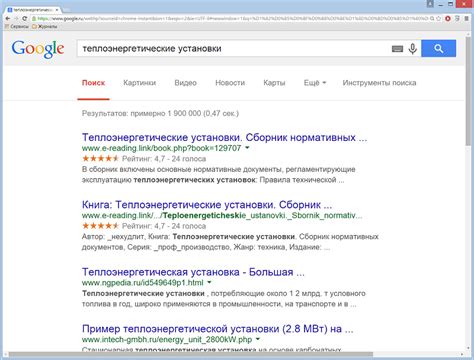Viewport: 474px width, 360px height.
Task: Switch to the Картинки tab
Action: pos(140,83)
